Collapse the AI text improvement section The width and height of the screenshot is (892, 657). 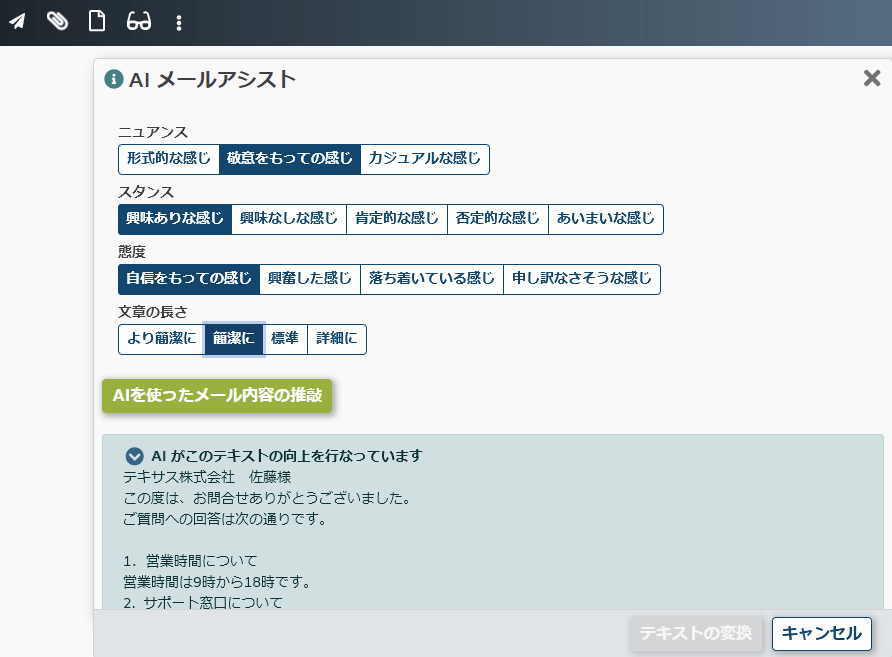[135, 456]
